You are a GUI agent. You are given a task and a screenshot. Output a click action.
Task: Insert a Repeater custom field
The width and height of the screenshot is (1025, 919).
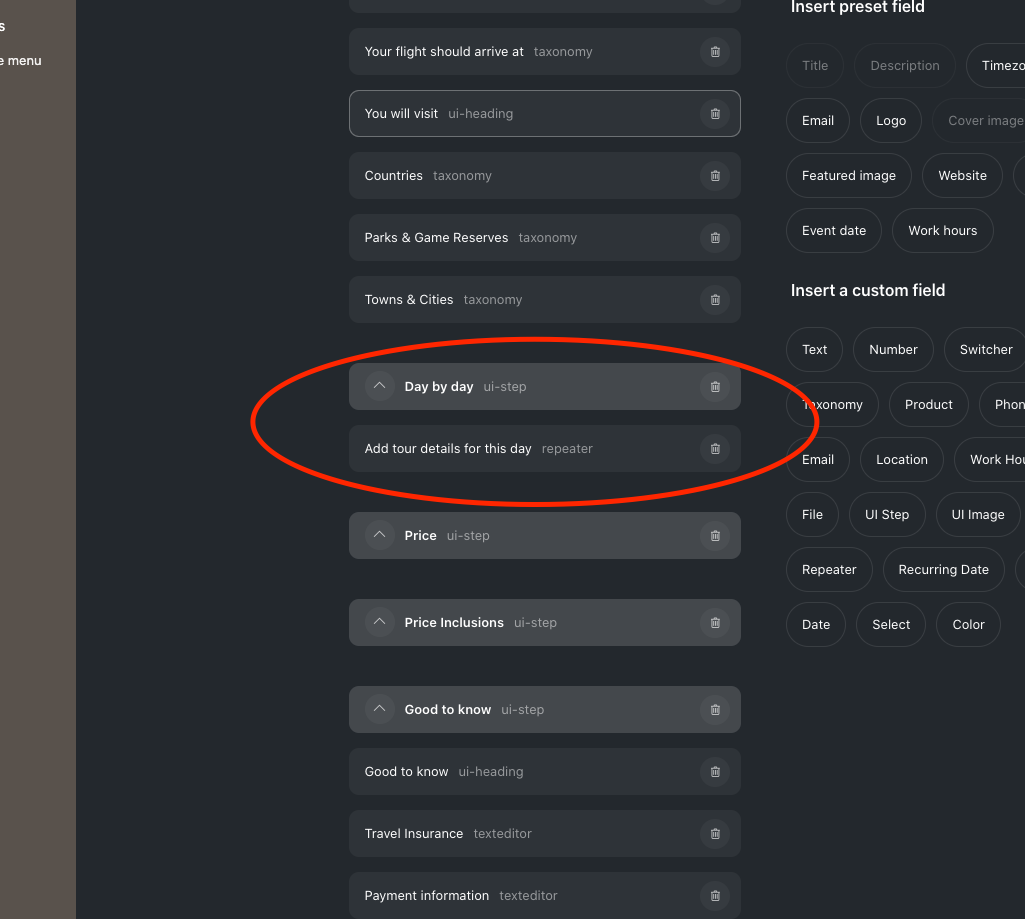pos(829,569)
